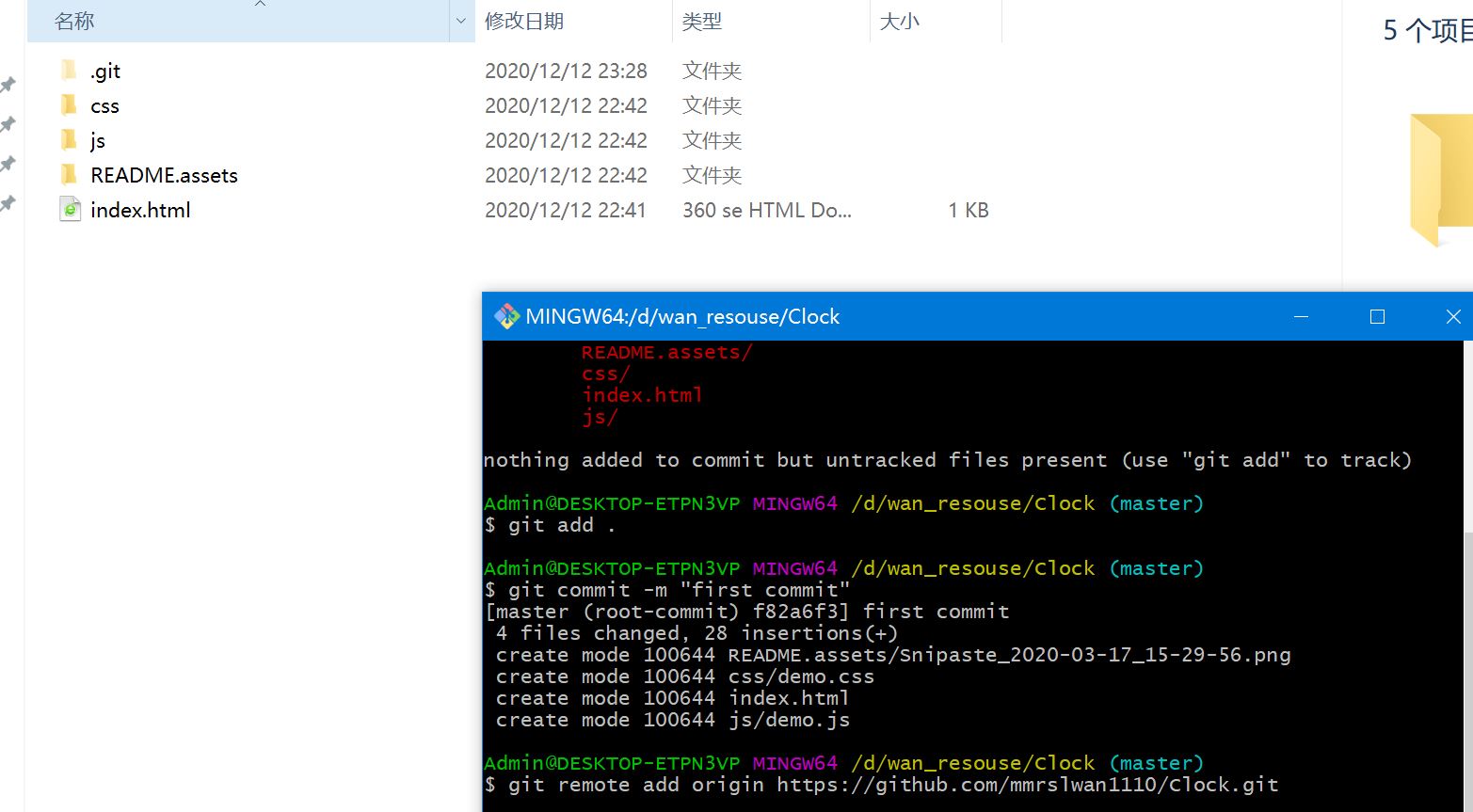Screen dimensions: 1473x812
Task: Select the README.assets folder icon
Action: (x=69, y=175)
